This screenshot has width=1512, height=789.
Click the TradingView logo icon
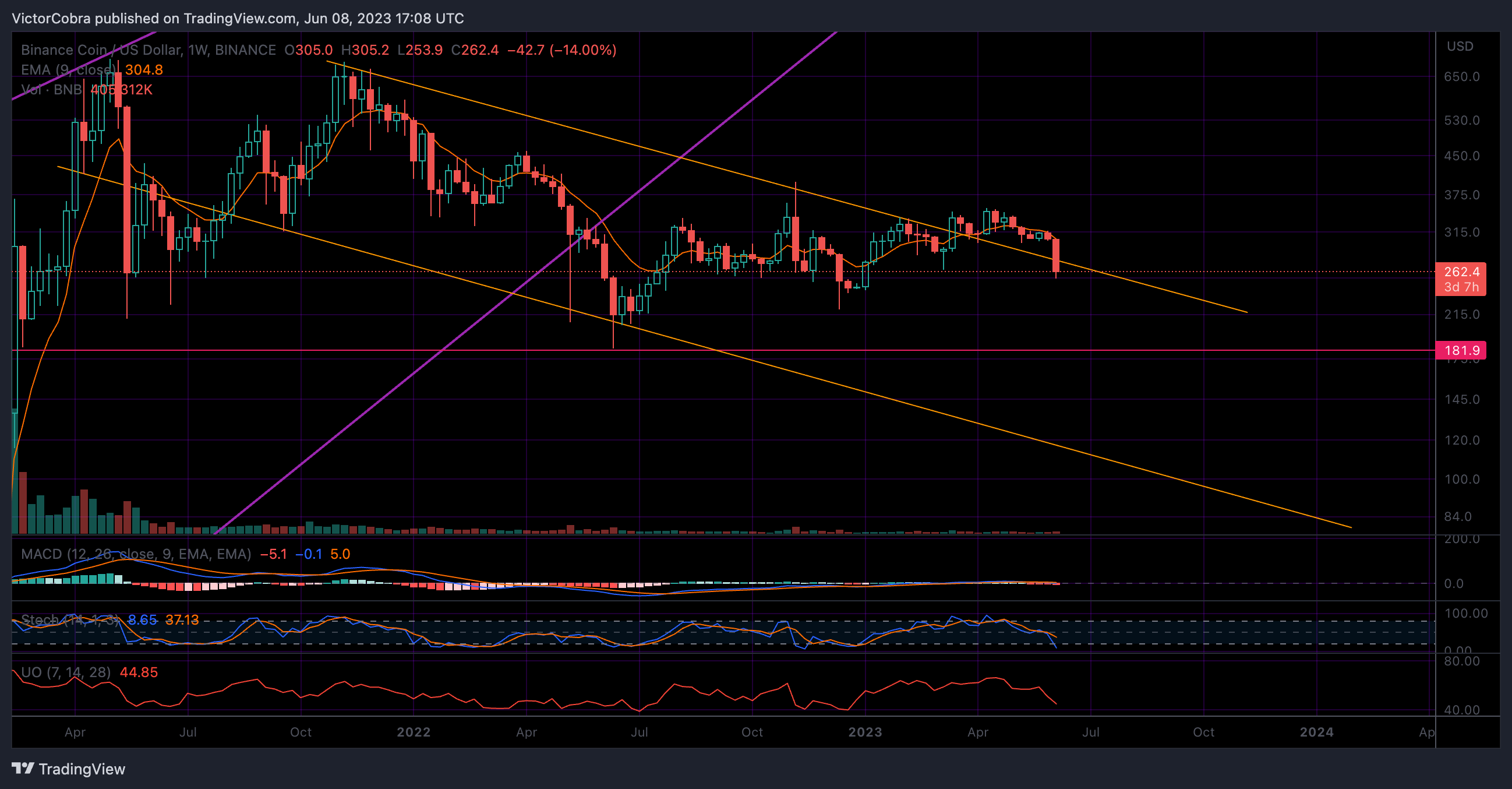tap(23, 768)
